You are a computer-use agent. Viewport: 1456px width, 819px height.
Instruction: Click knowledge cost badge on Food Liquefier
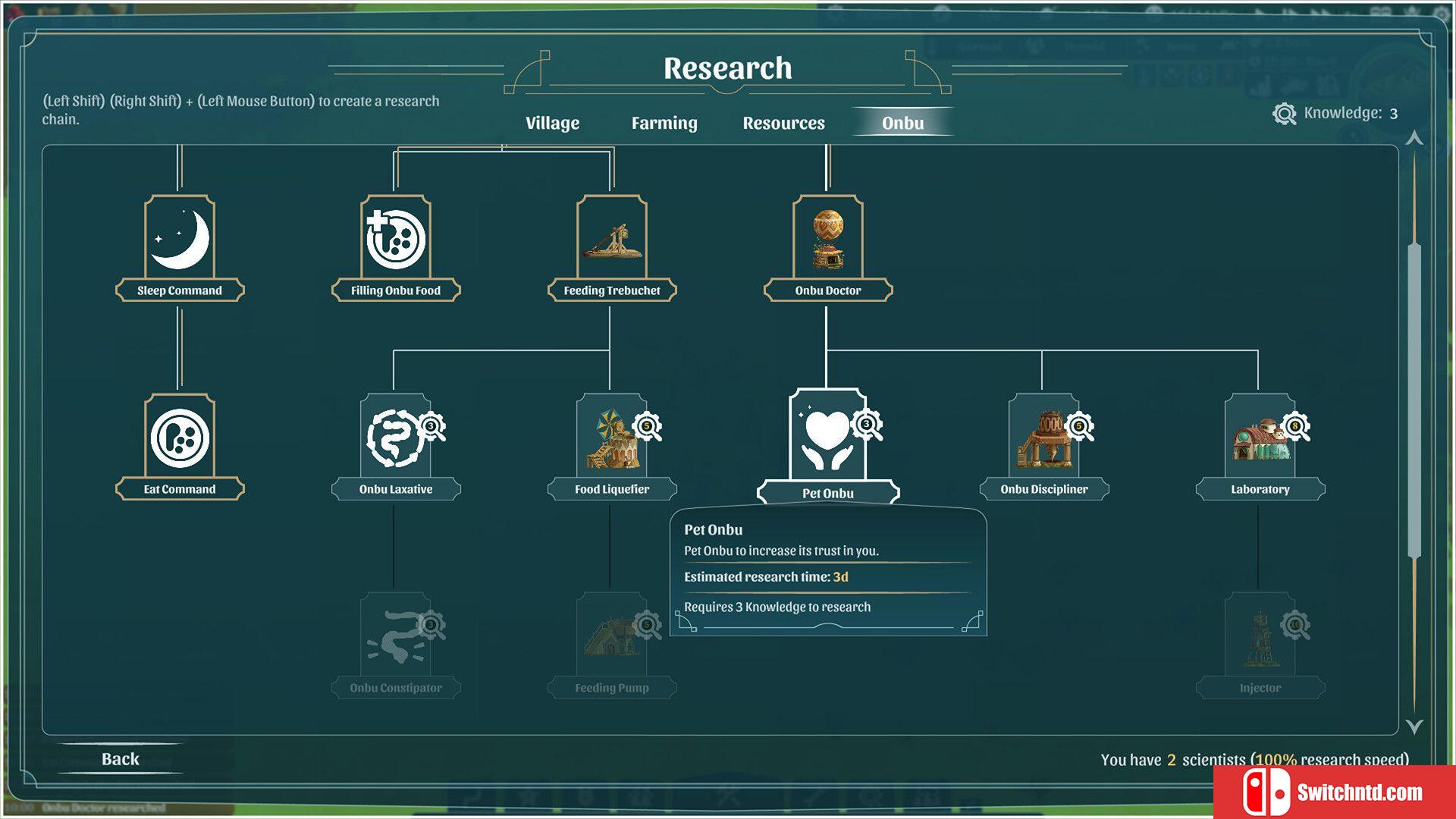click(648, 426)
